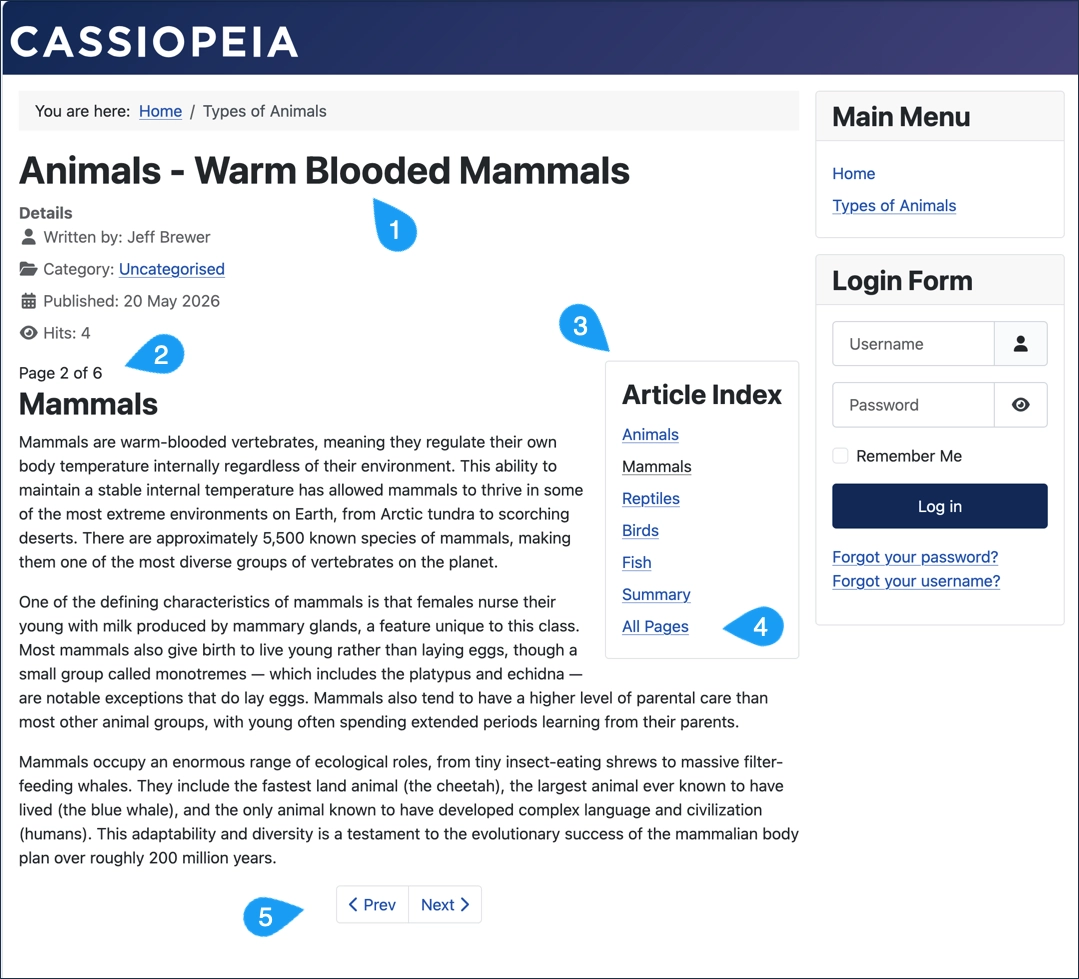Image resolution: width=1079 pixels, height=979 pixels.
Task: Click annotation marker number 1
Action: [x=394, y=226]
